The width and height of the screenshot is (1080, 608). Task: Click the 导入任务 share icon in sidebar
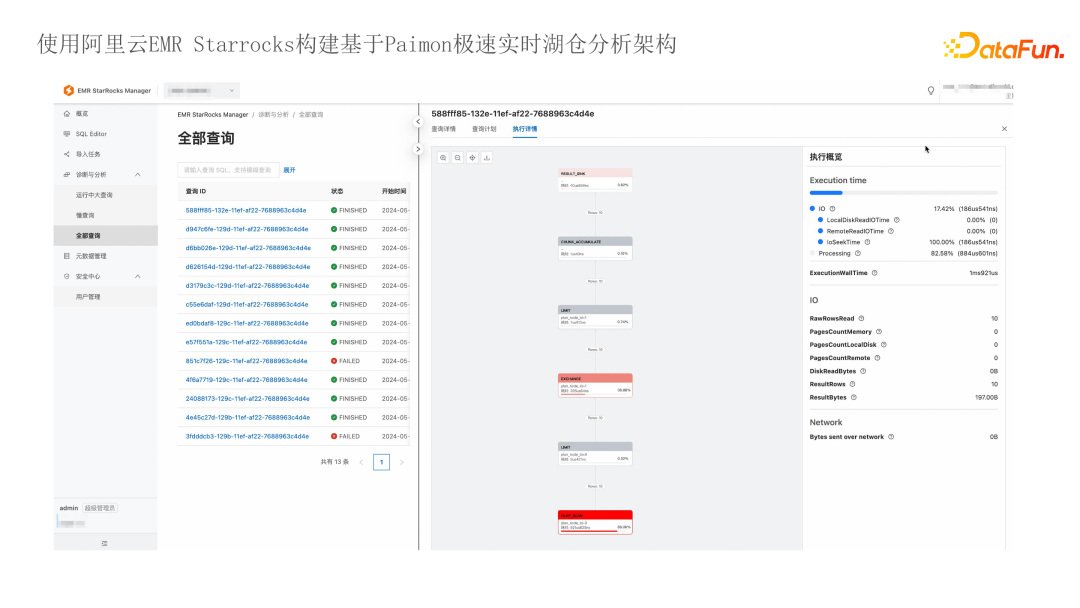(x=67, y=154)
